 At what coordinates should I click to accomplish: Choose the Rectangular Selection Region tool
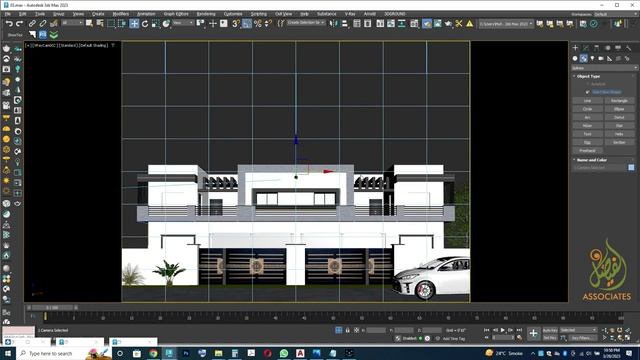(x=111, y=24)
